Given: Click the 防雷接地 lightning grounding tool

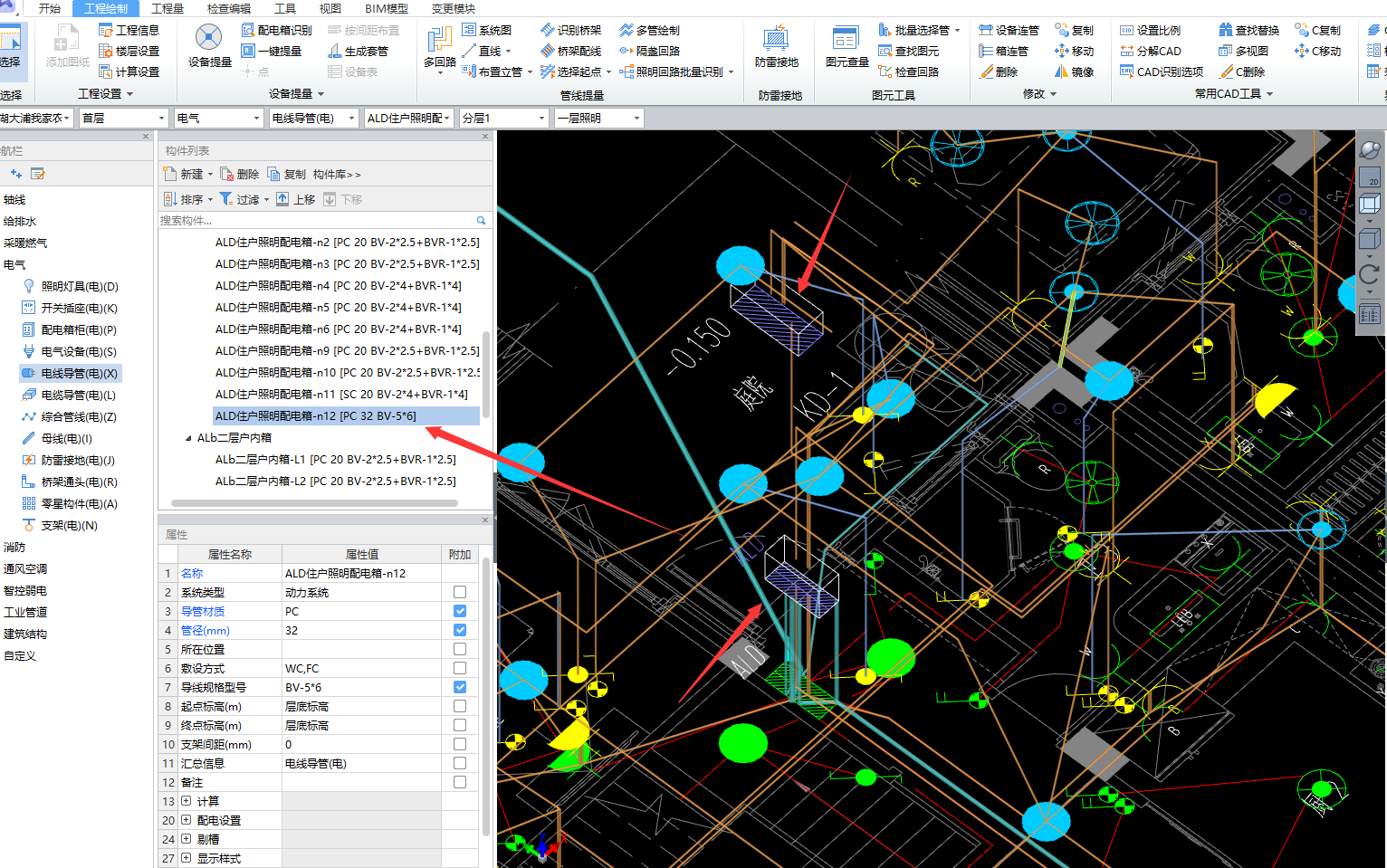Looking at the screenshot, I should tap(776, 47).
